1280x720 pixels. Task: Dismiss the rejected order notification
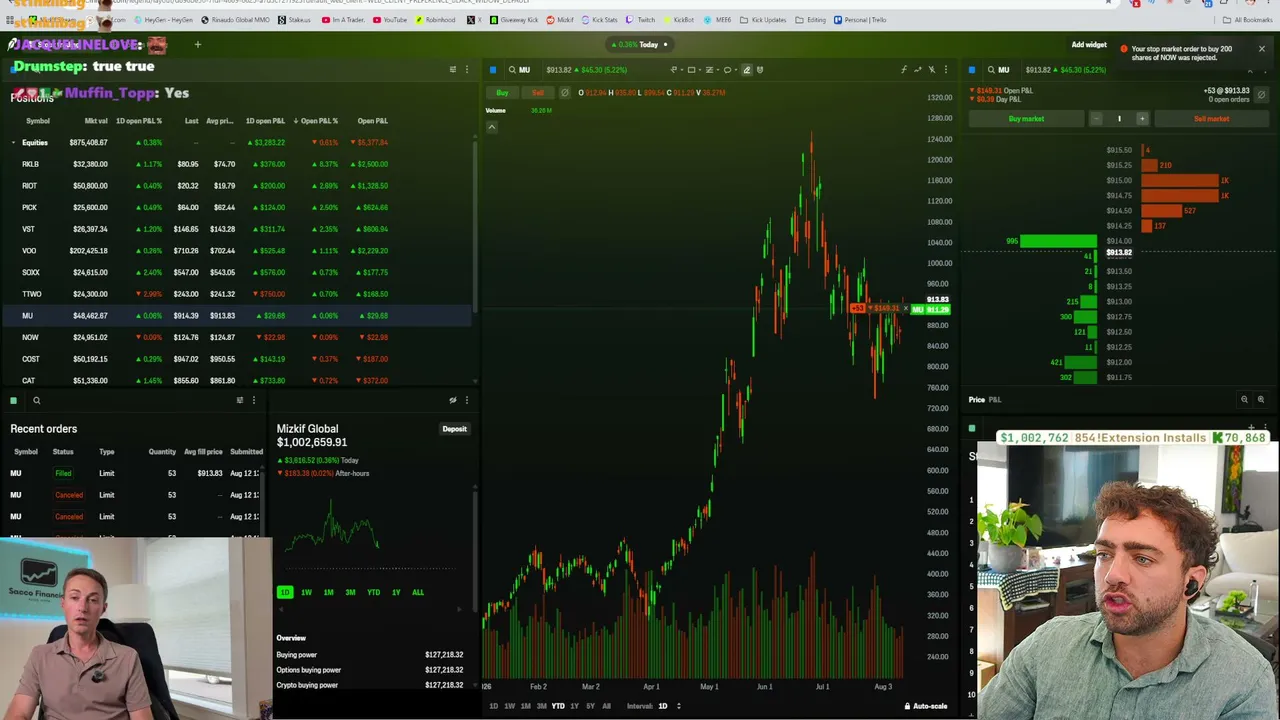click(x=1262, y=49)
